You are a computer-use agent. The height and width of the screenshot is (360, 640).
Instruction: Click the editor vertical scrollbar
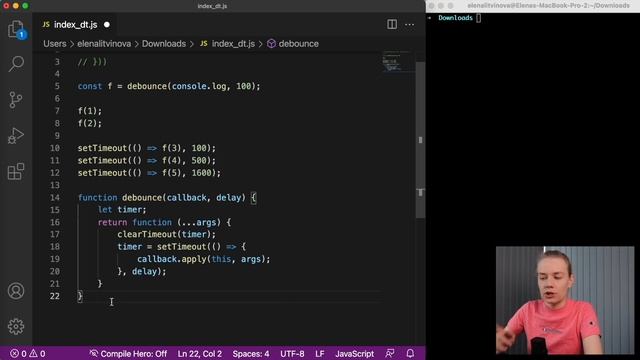tap(420, 139)
